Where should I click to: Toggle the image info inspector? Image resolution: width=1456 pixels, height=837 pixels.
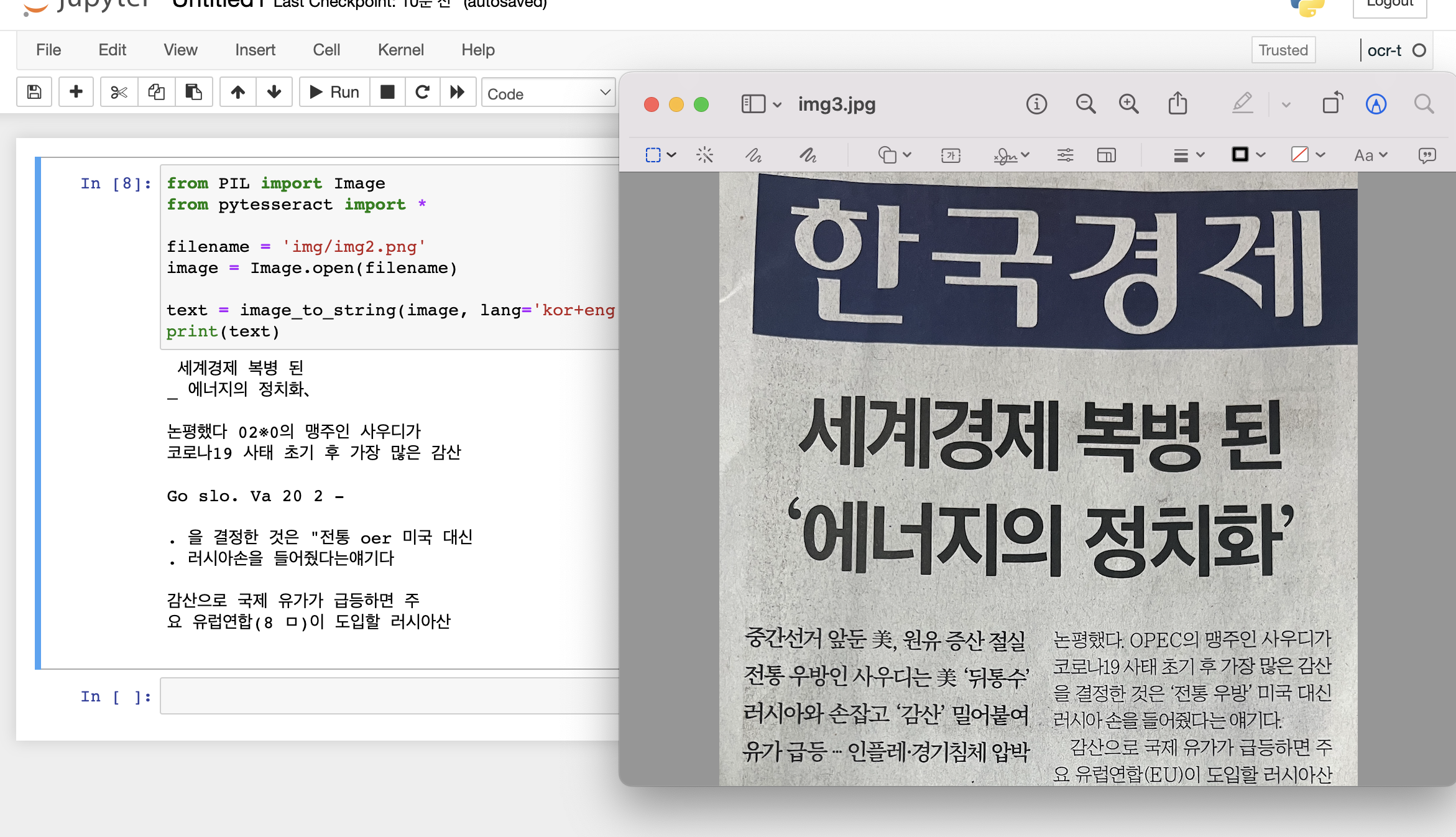pos(1036,104)
